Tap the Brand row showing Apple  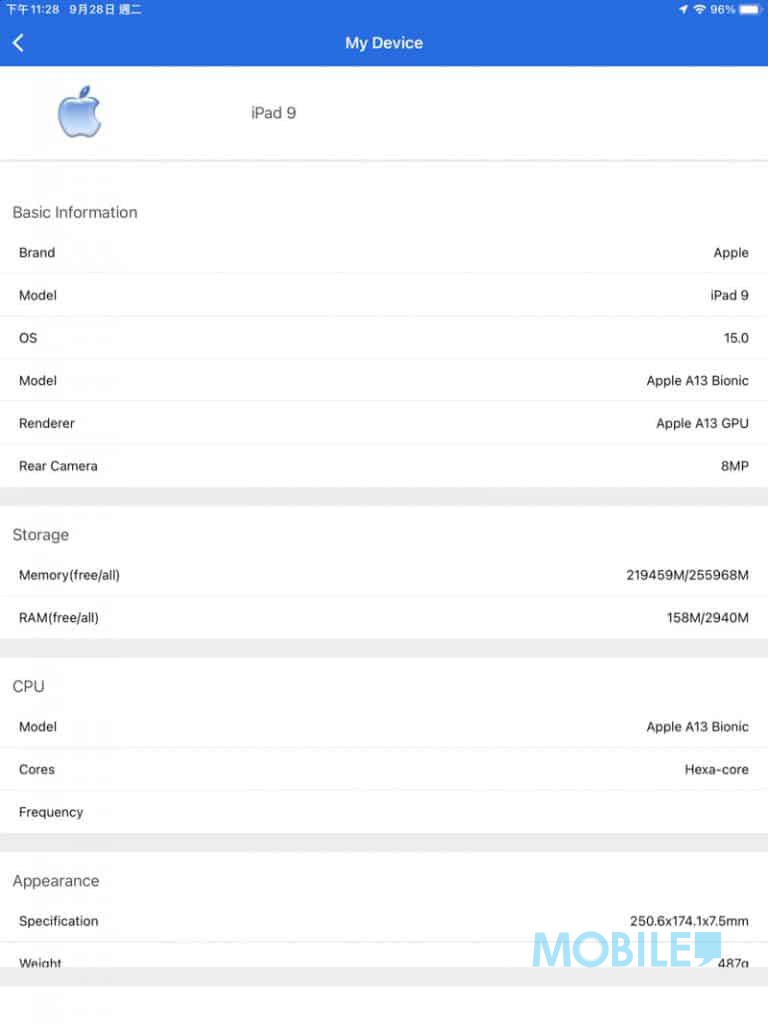384,253
